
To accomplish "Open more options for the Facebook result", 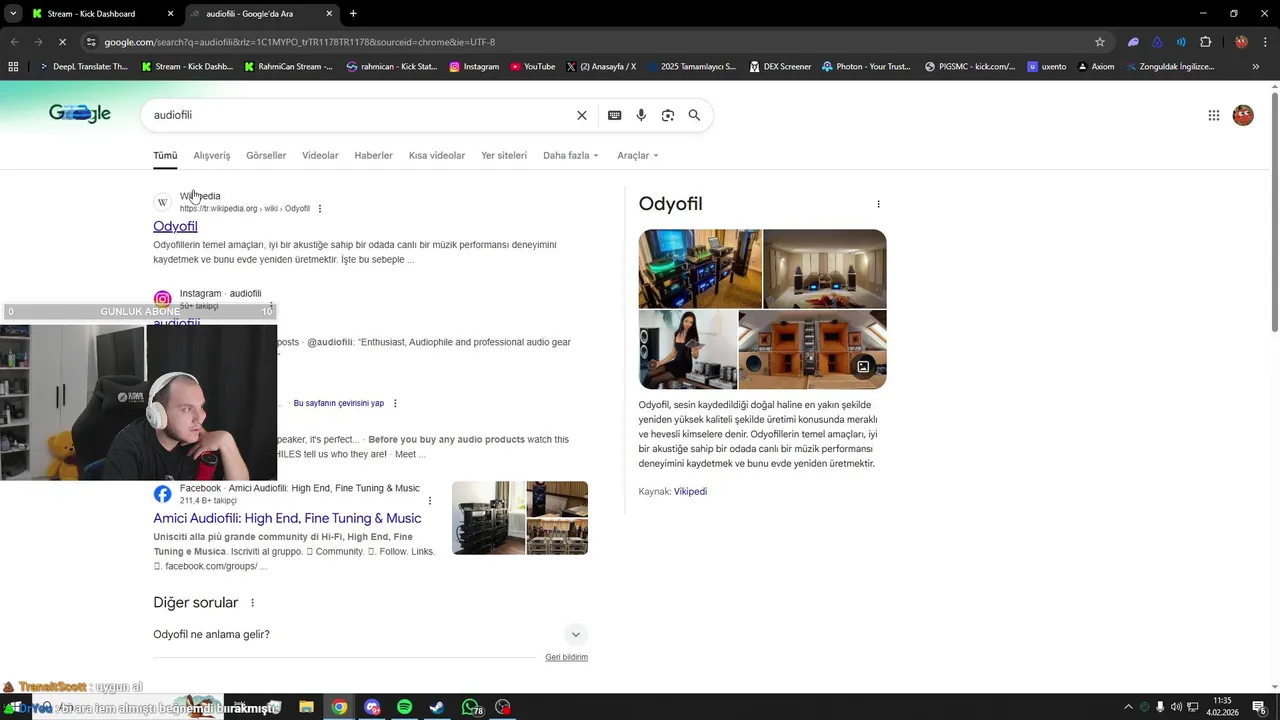I will (430, 501).
